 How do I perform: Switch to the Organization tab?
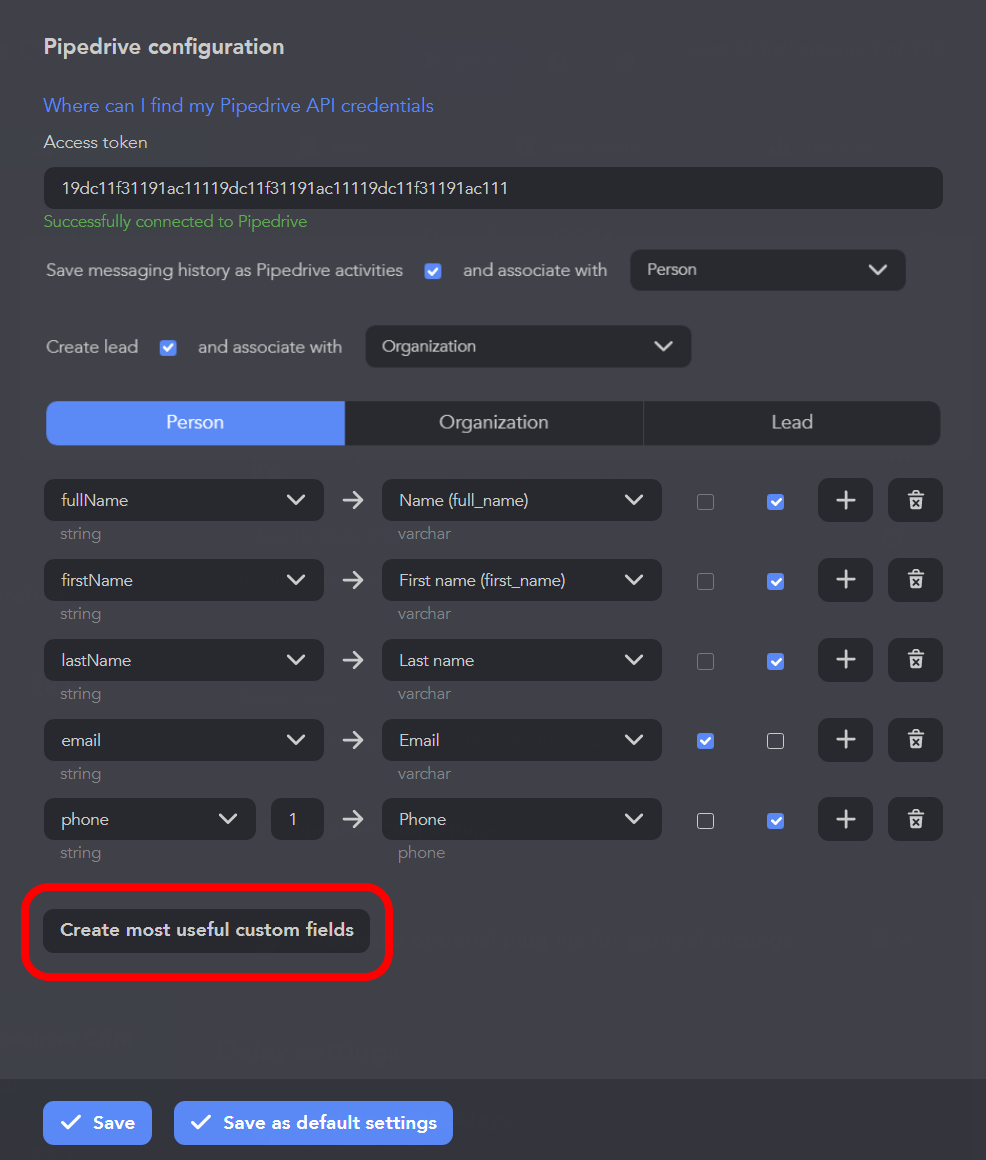[x=494, y=422]
